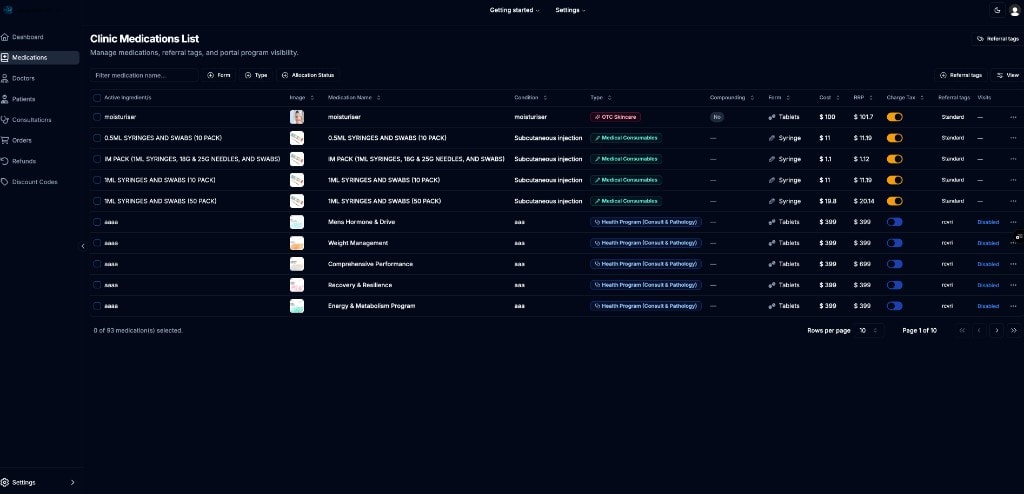The width and height of the screenshot is (1024, 494).
Task: Open Consultations in sidebar
Action: tap(31, 120)
